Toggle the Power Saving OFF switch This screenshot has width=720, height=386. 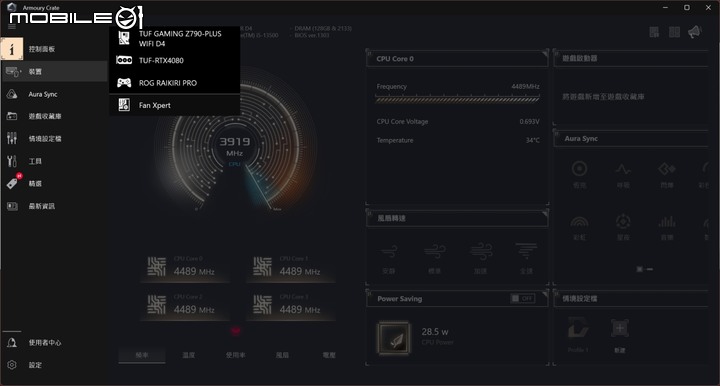523,298
